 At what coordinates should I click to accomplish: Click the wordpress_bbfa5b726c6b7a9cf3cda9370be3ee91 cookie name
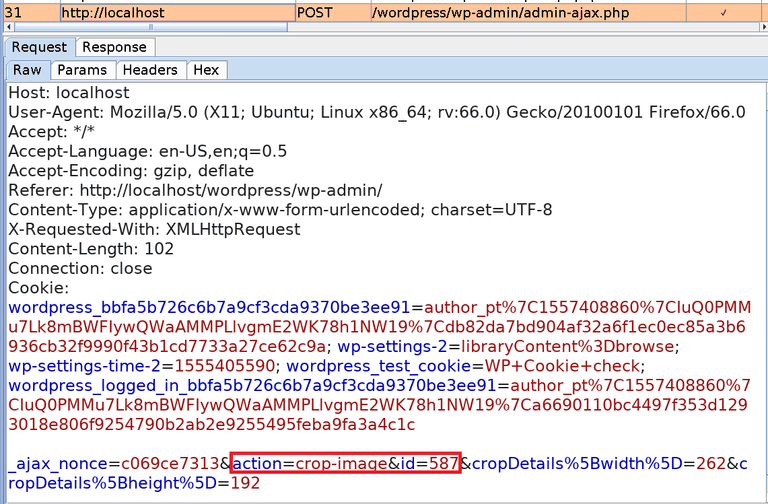click(x=209, y=308)
